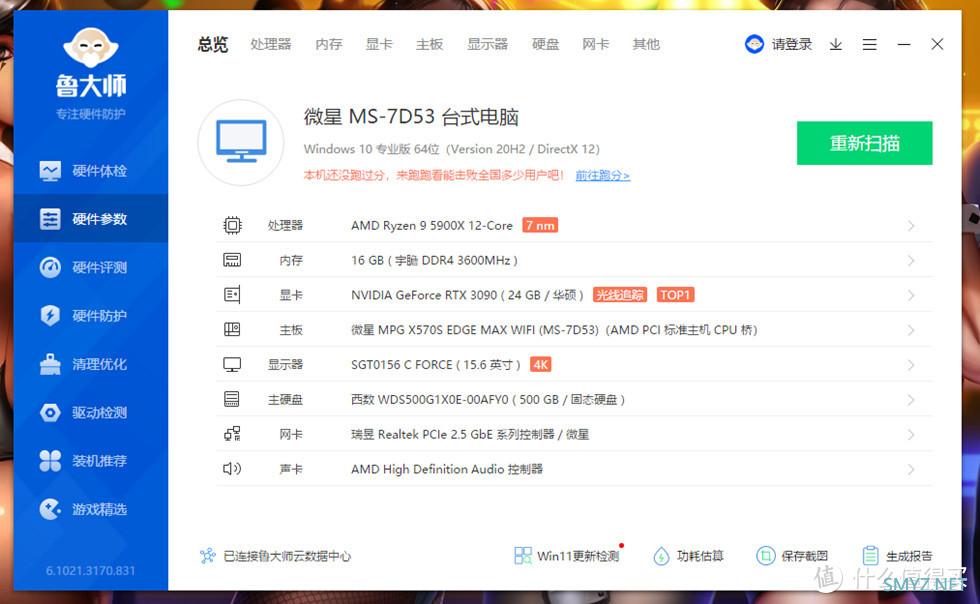Switch to the 显卡 top tab
The width and height of the screenshot is (980, 604).
(x=379, y=44)
